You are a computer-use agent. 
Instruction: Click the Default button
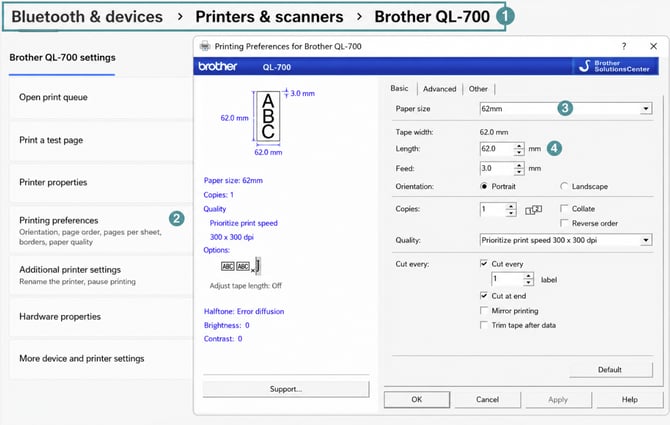[610, 370]
